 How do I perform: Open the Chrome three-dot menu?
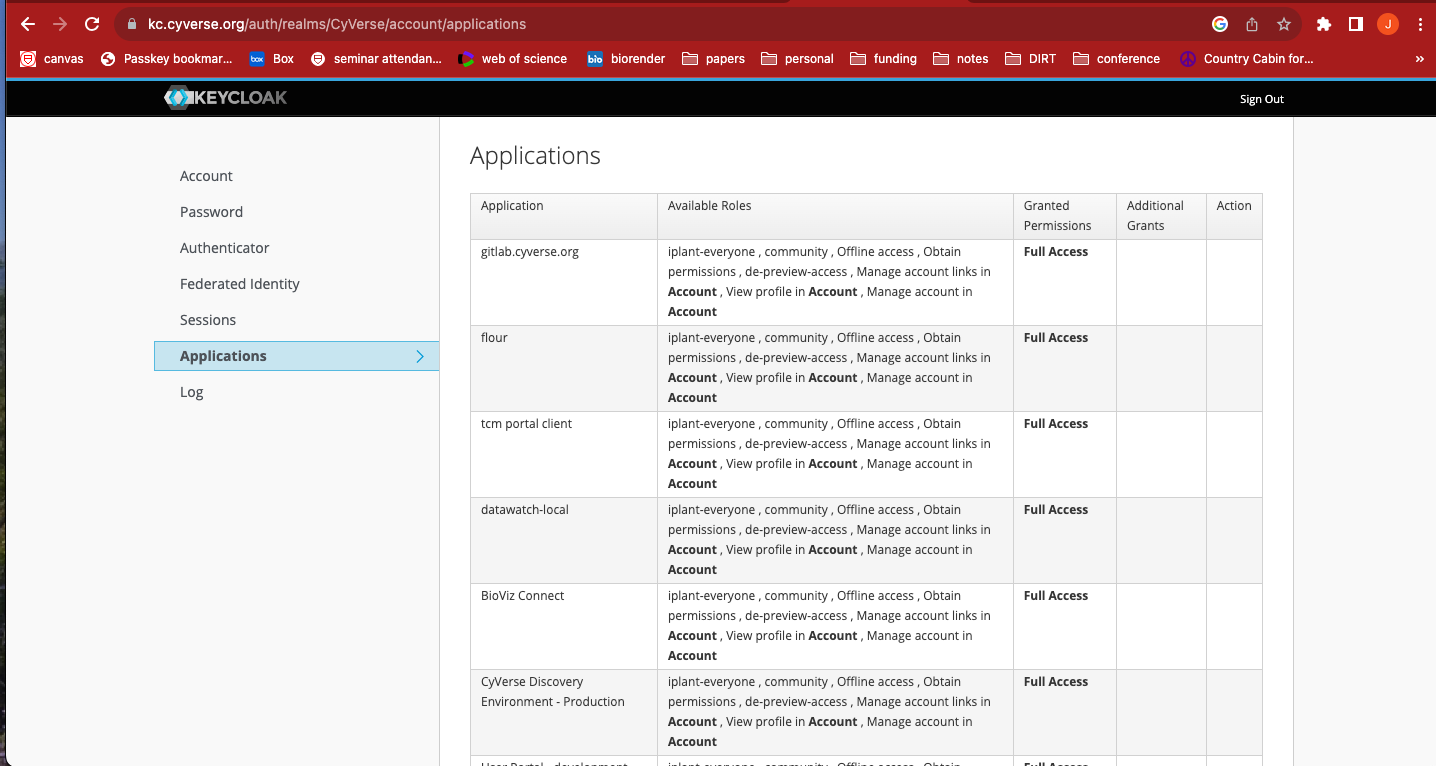click(x=1421, y=24)
